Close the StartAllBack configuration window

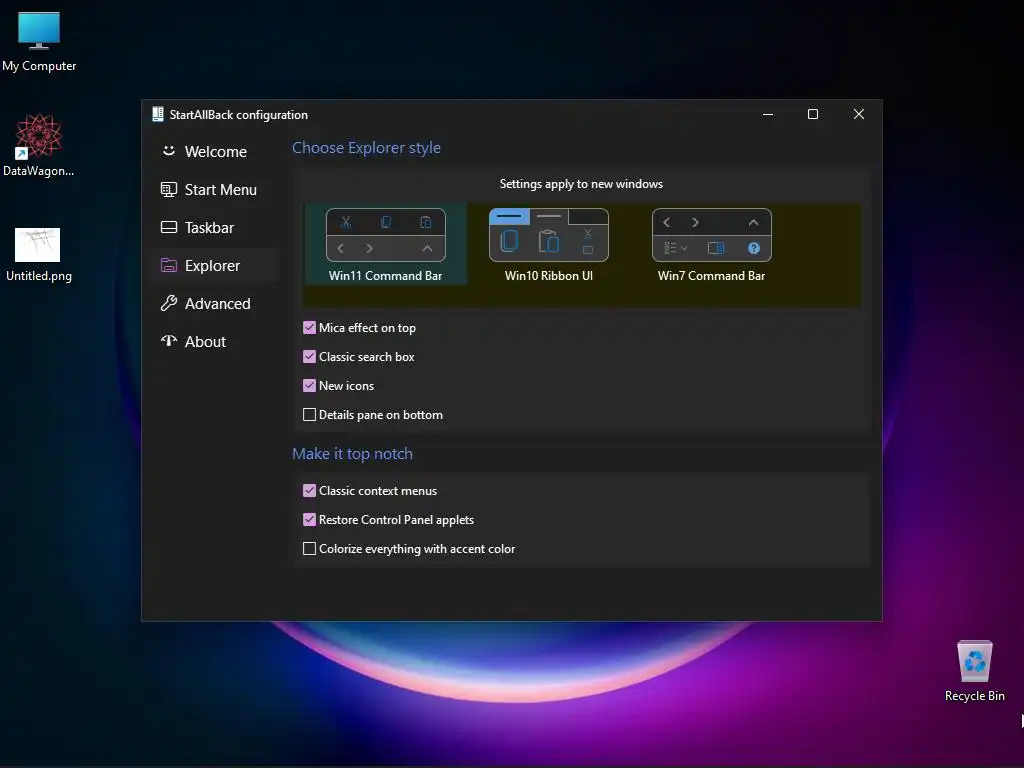[859, 114]
